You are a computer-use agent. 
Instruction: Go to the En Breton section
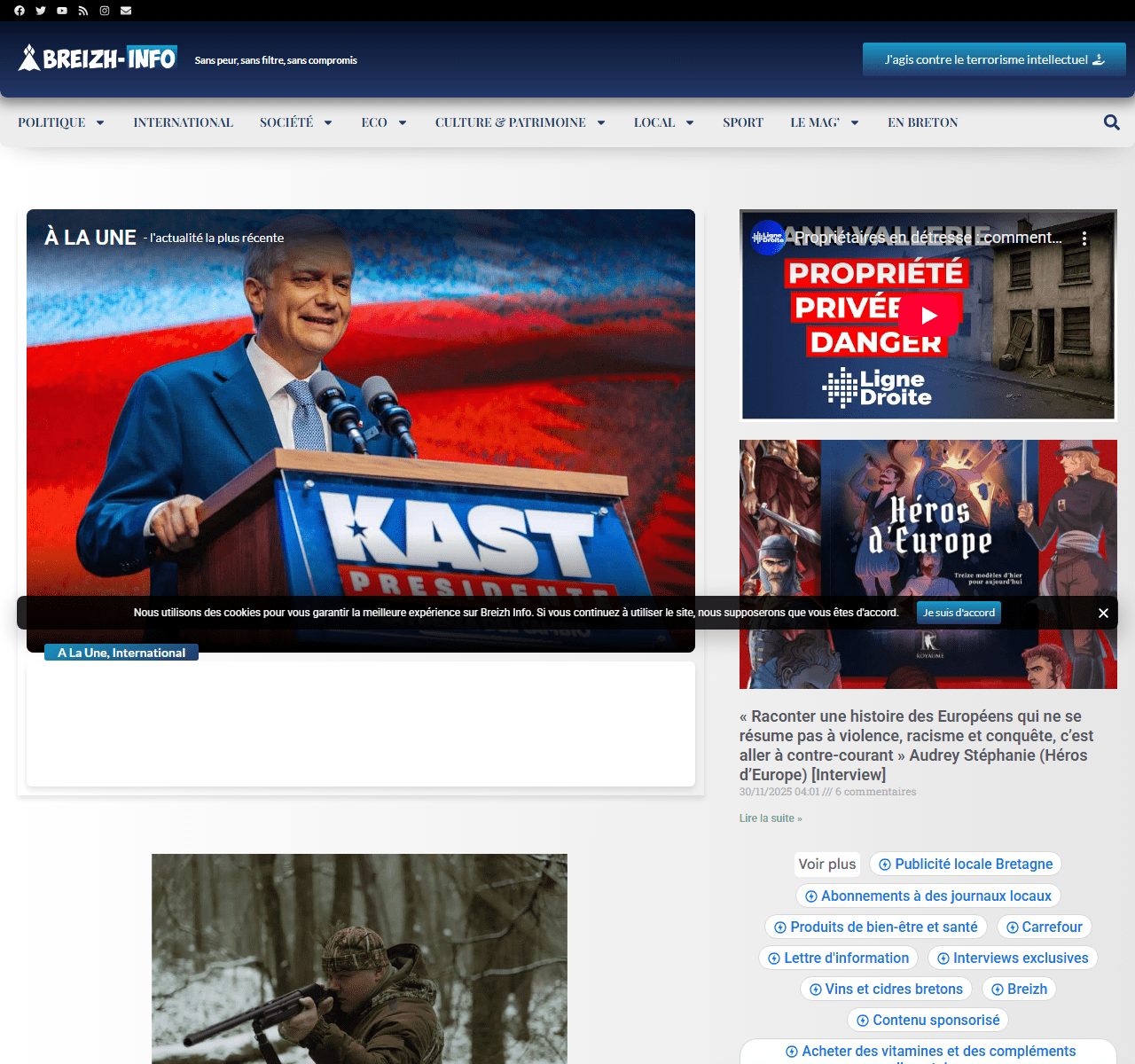(922, 122)
